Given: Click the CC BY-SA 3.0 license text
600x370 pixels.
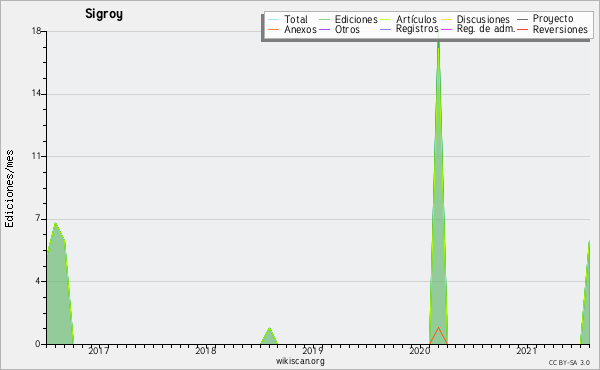Looking at the screenshot, I should [569, 363].
